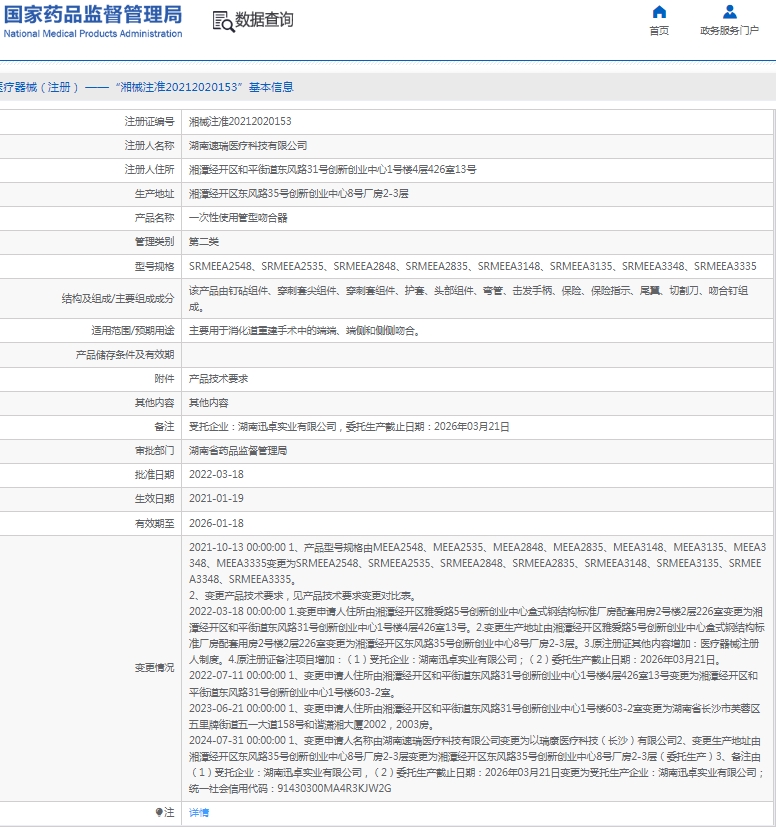
Task: Click the 数据查询 magnifier icon
Action: click(x=224, y=22)
